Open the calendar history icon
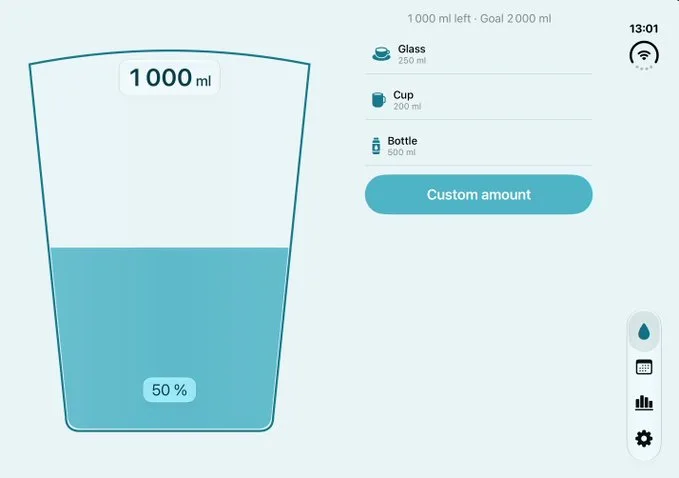The height and width of the screenshot is (478, 679). point(644,367)
